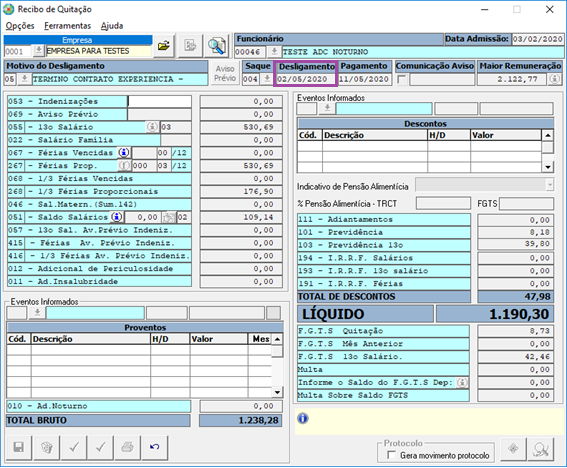The height and width of the screenshot is (468, 567).
Task: Enable Gera movimento protocolo checkbox
Action: (391, 455)
